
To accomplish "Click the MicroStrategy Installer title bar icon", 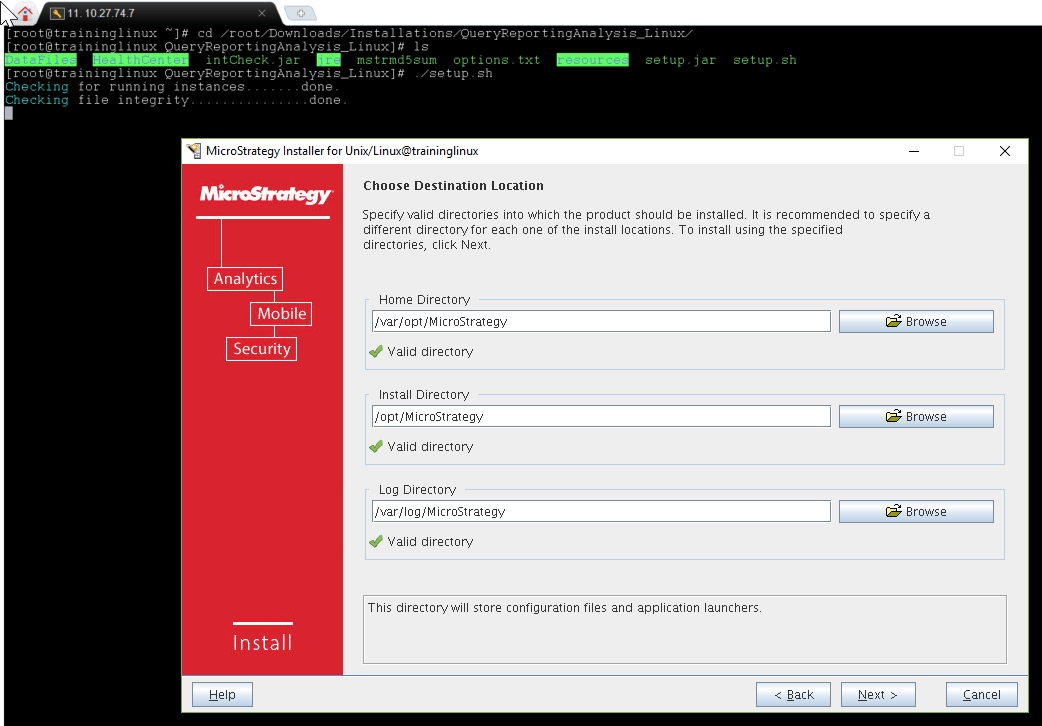I will coord(193,151).
